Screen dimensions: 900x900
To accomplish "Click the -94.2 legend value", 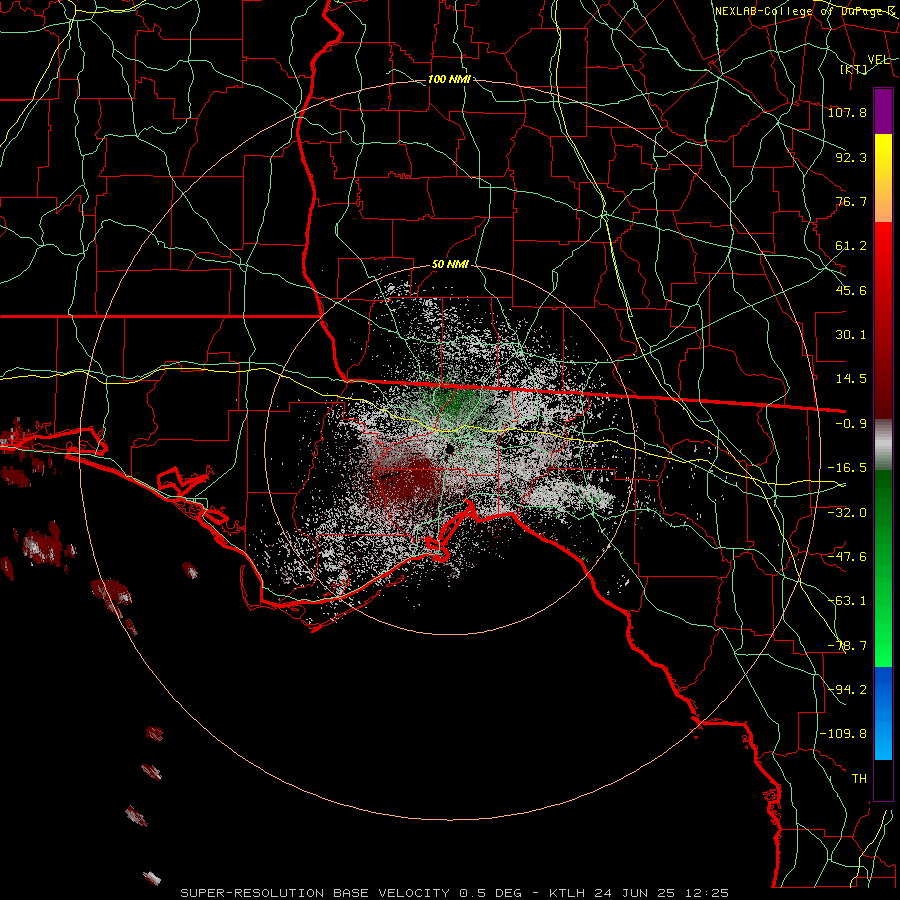I will pos(847,690).
